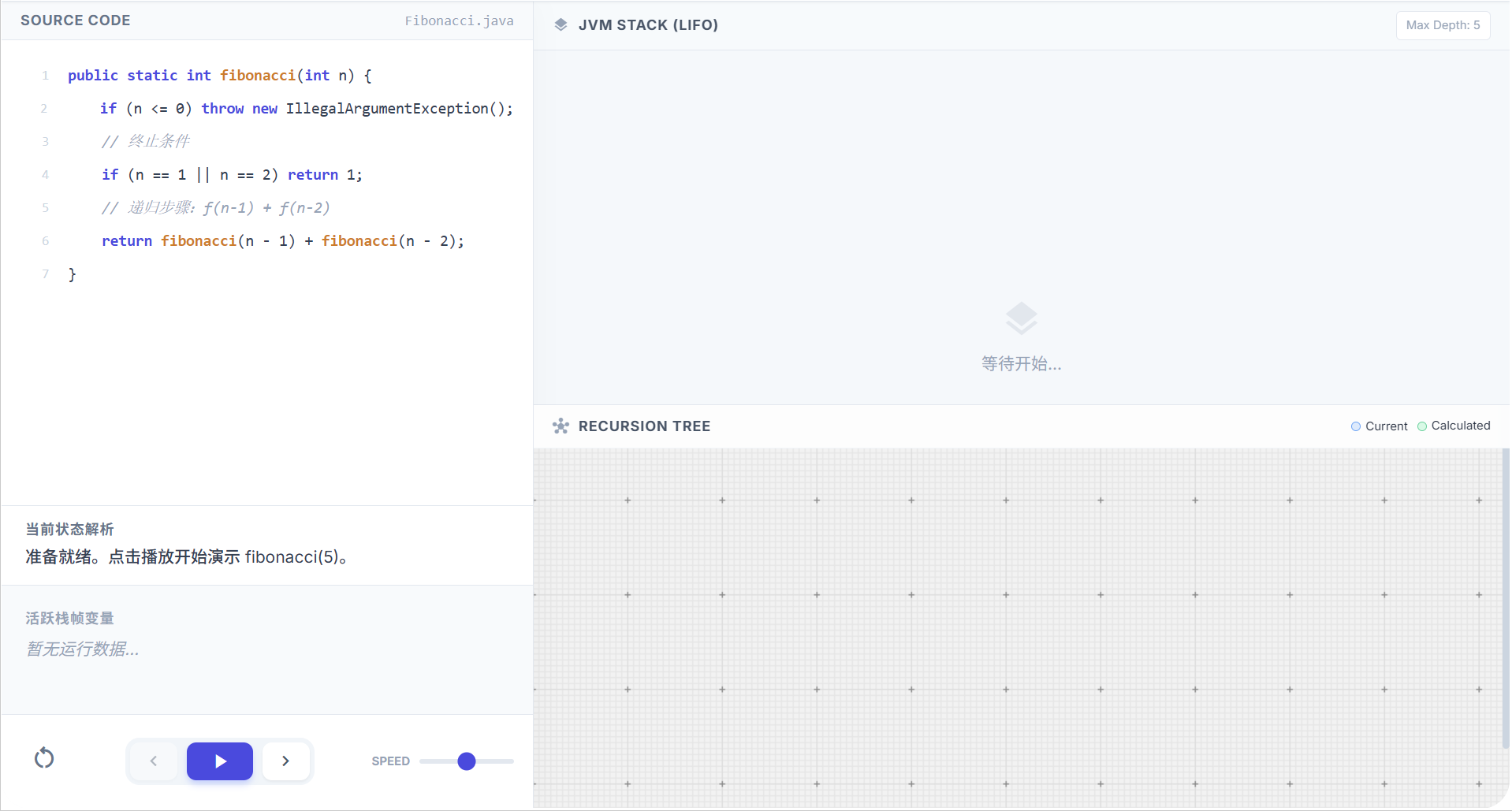Click the green Calculated legend circle
Screen dimensions: 1512x811
pos(1422,426)
